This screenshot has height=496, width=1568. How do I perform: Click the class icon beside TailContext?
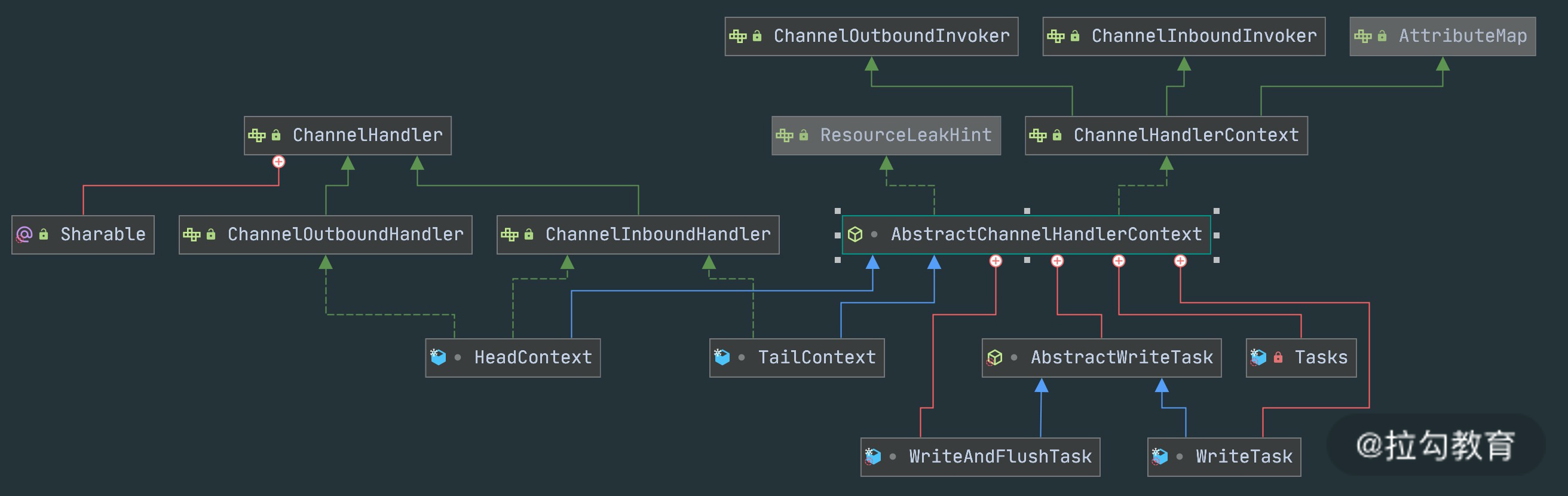(x=722, y=357)
